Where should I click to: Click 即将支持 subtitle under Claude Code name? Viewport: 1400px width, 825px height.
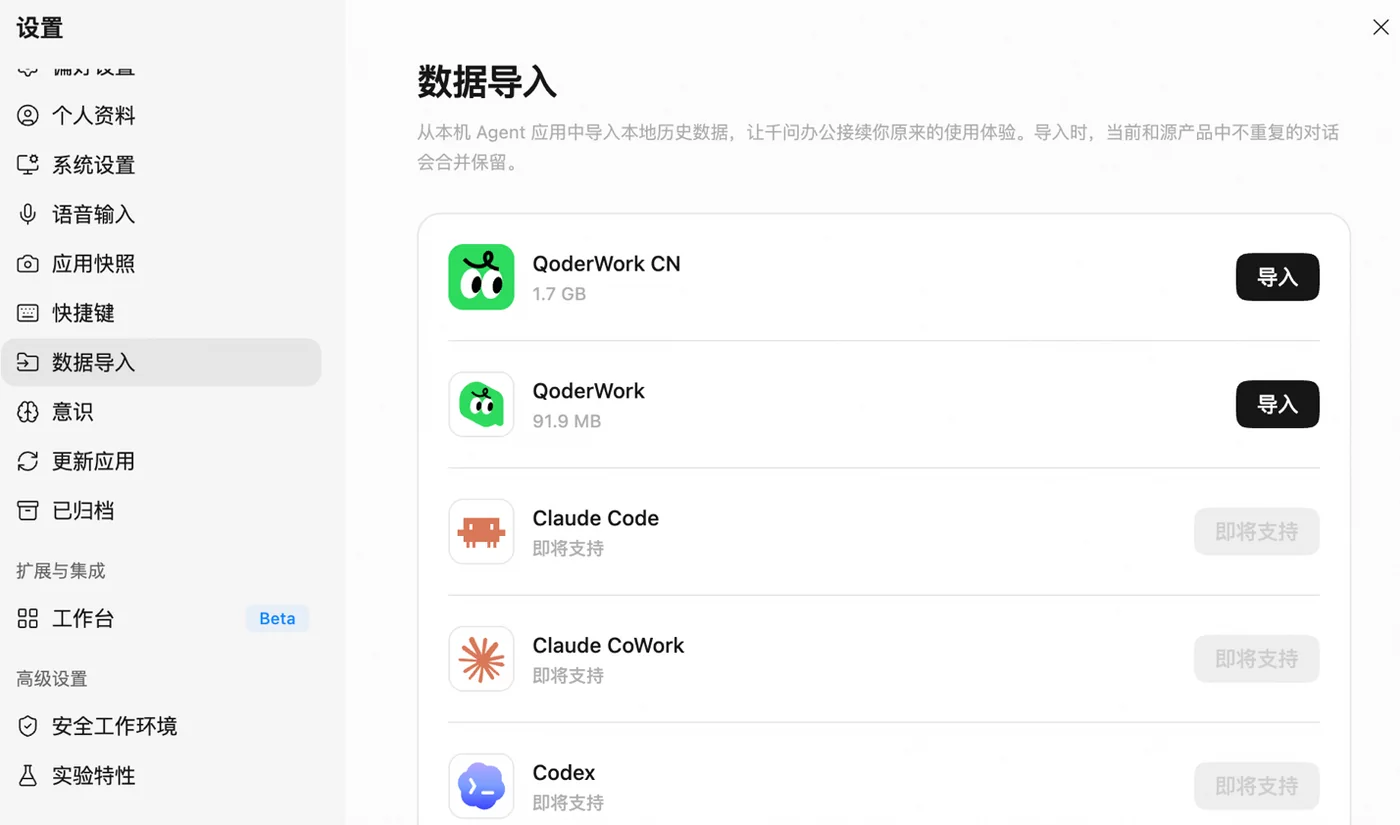tap(568, 548)
